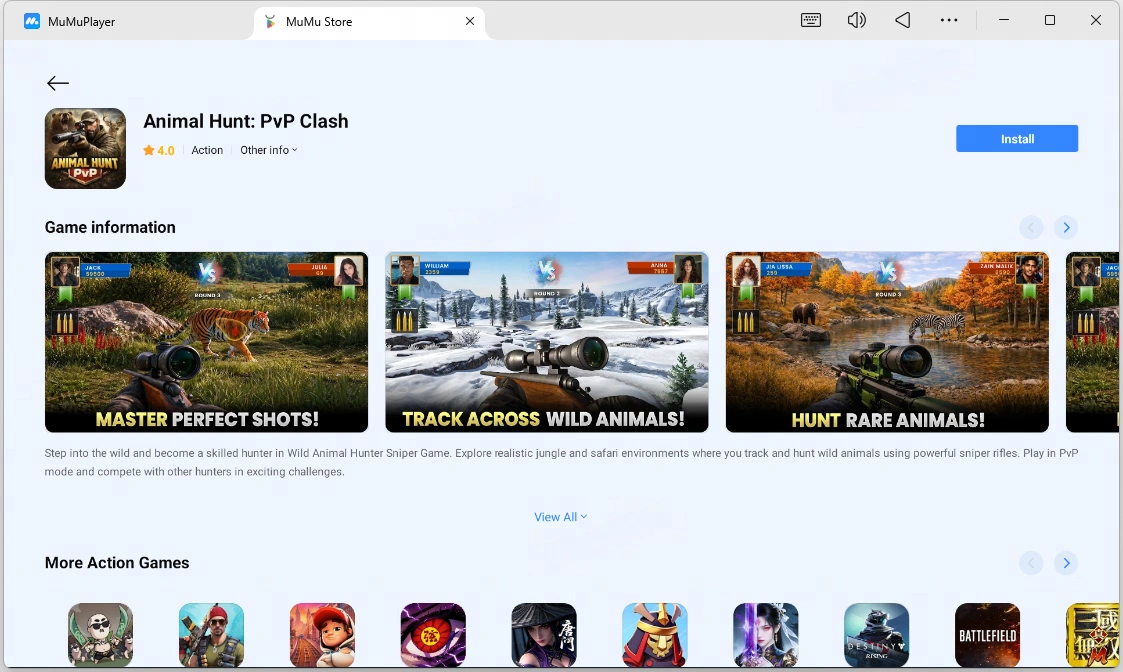Click the Animal Hunt PvP app icon
The height and width of the screenshot is (672, 1123).
pos(85,148)
